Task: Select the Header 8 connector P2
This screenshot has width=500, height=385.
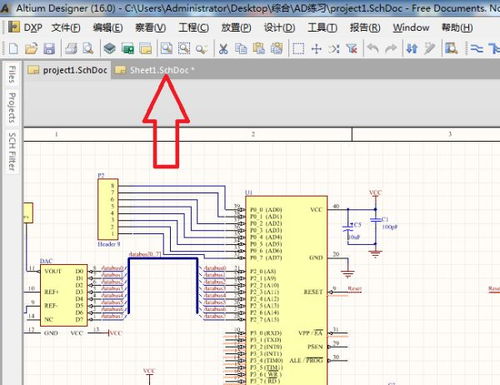Action: [x=108, y=209]
